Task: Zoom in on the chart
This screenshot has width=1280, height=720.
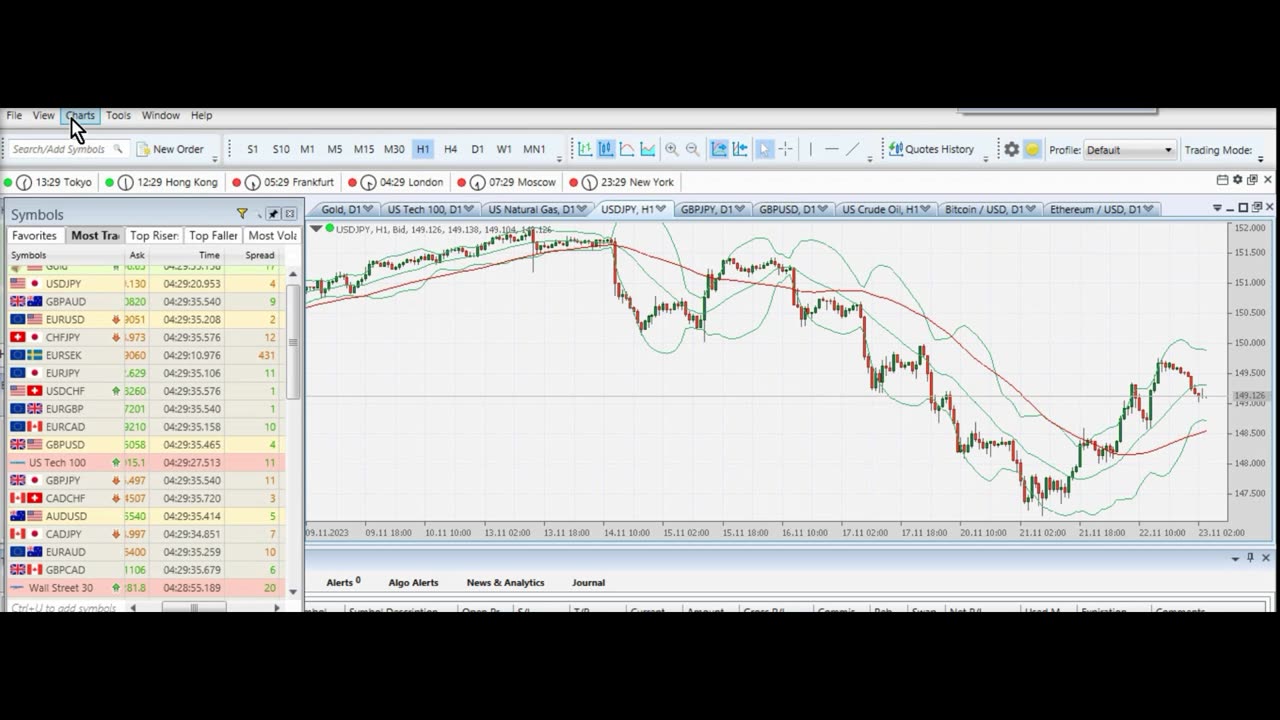Action: (x=672, y=149)
